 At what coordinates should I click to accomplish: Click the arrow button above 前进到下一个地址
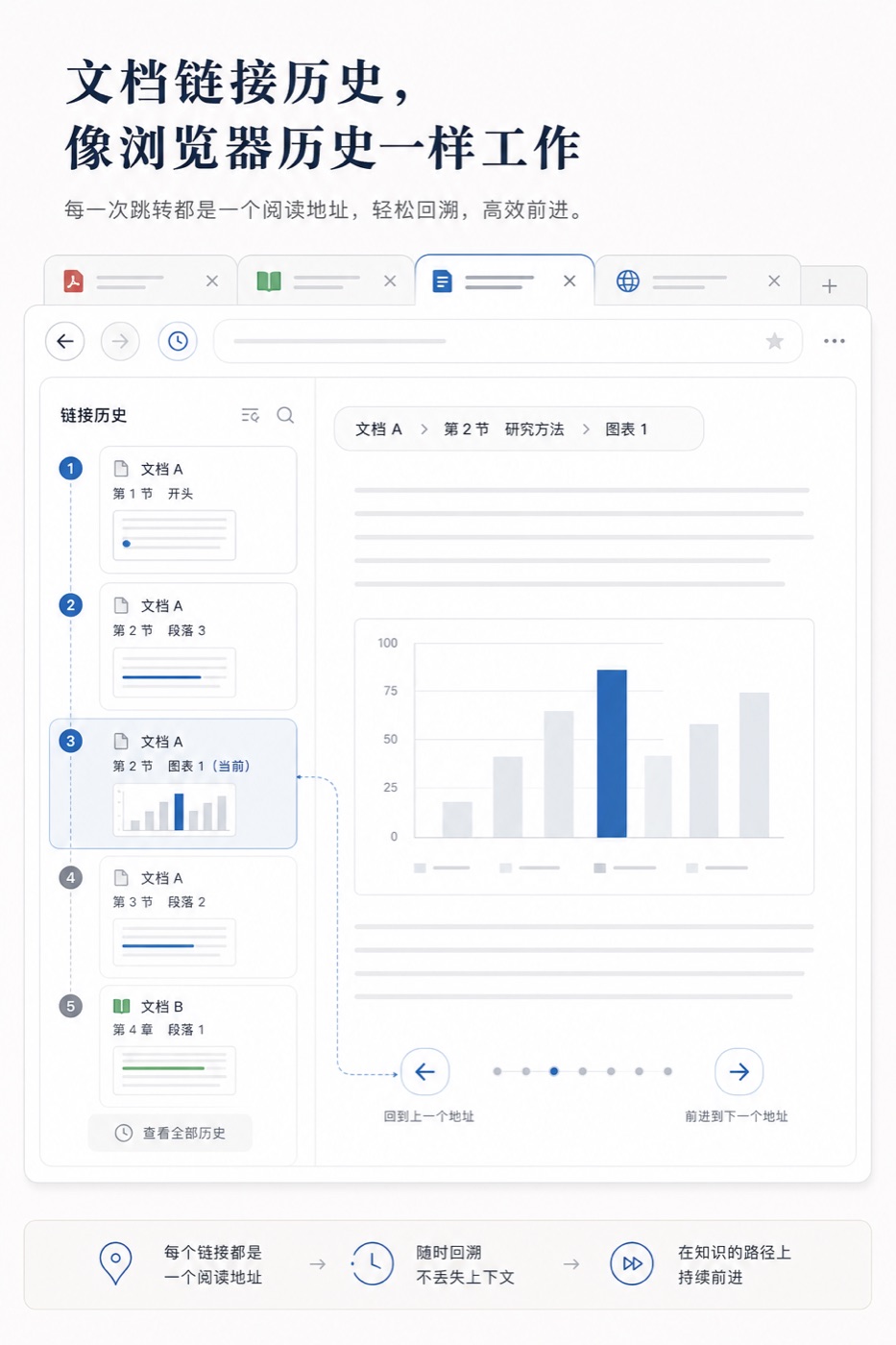(x=739, y=1071)
